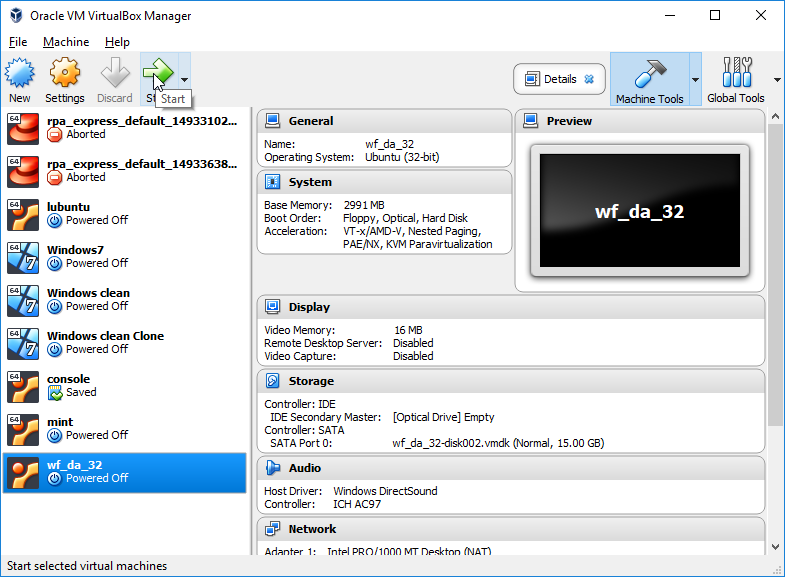The image size is (785, 577).
Task: Select the lubuntu VM icon
Action: click(23, 215)
